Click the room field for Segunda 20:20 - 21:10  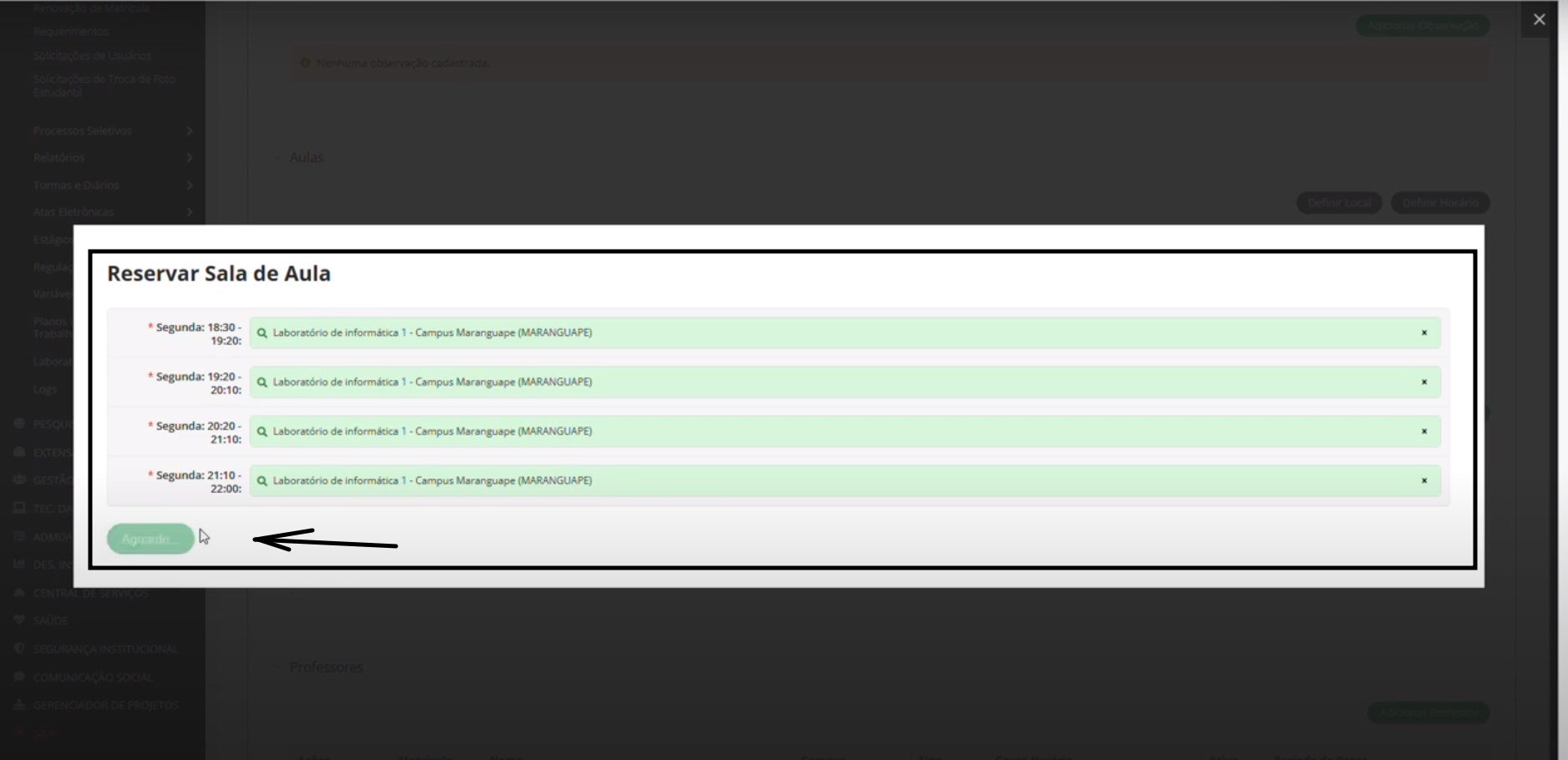point(845,432)
